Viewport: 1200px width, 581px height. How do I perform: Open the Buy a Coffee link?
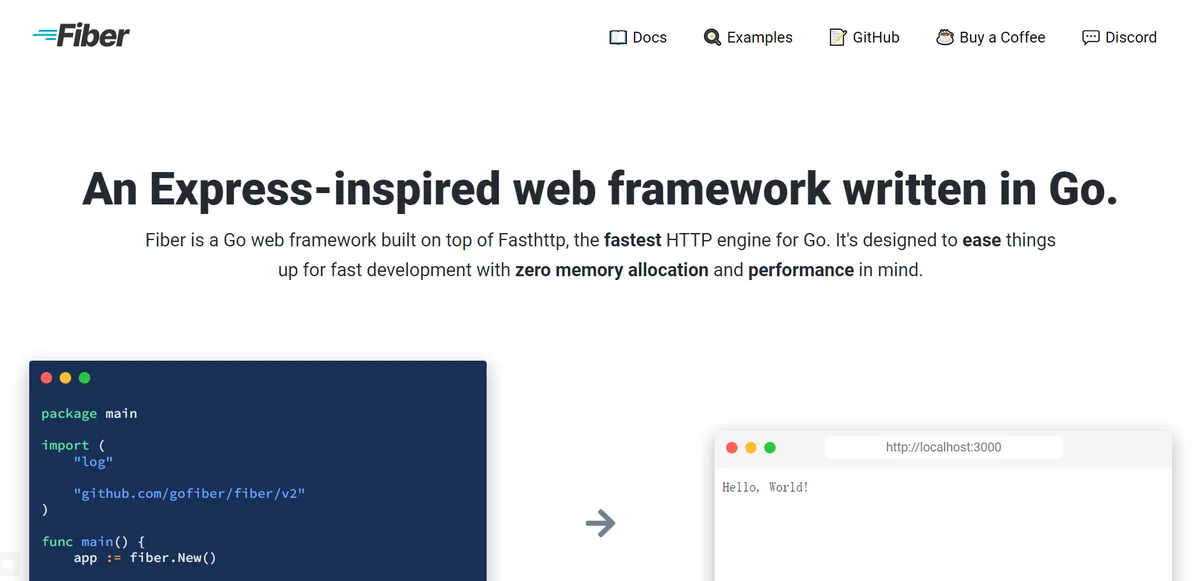[x=991, y=38]
